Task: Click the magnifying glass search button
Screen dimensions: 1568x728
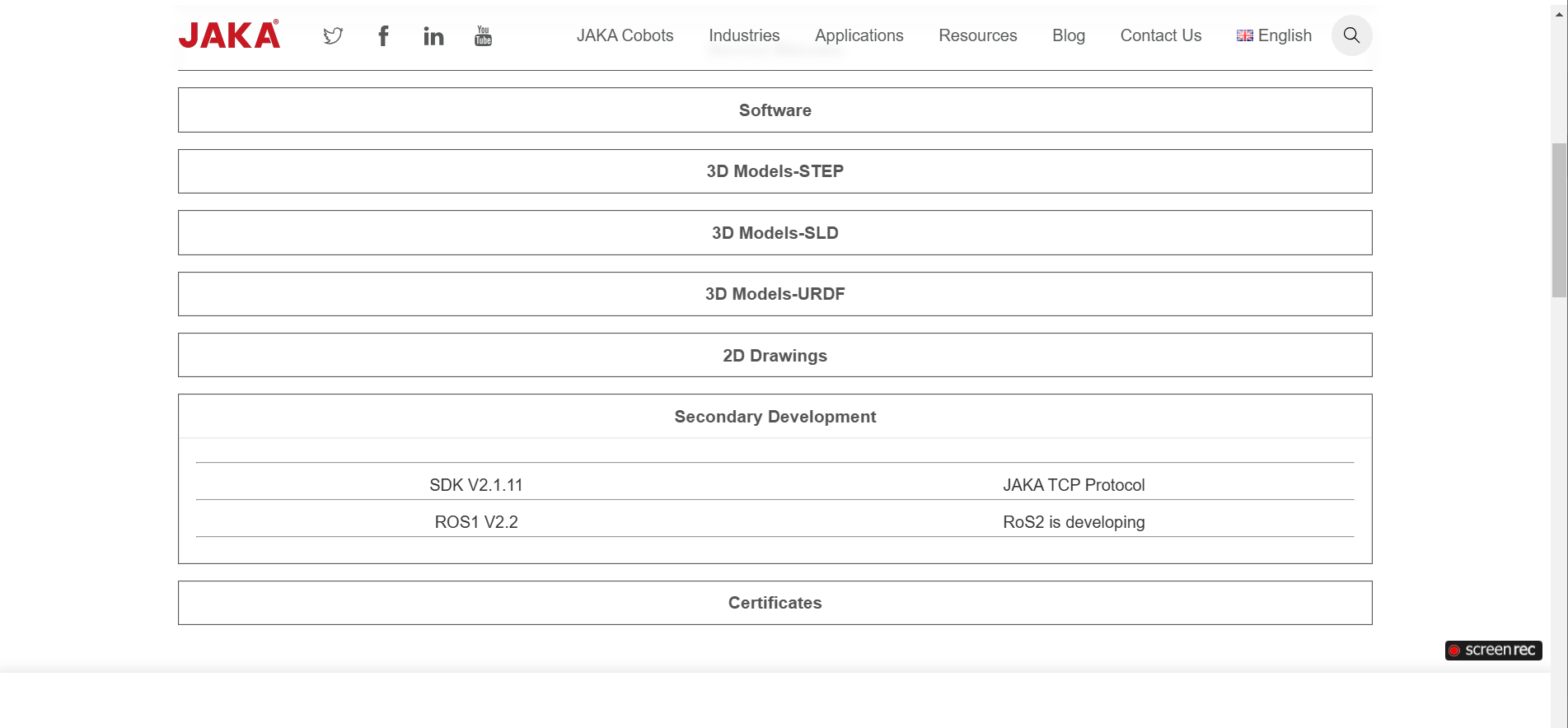Action: point(1351,35)
